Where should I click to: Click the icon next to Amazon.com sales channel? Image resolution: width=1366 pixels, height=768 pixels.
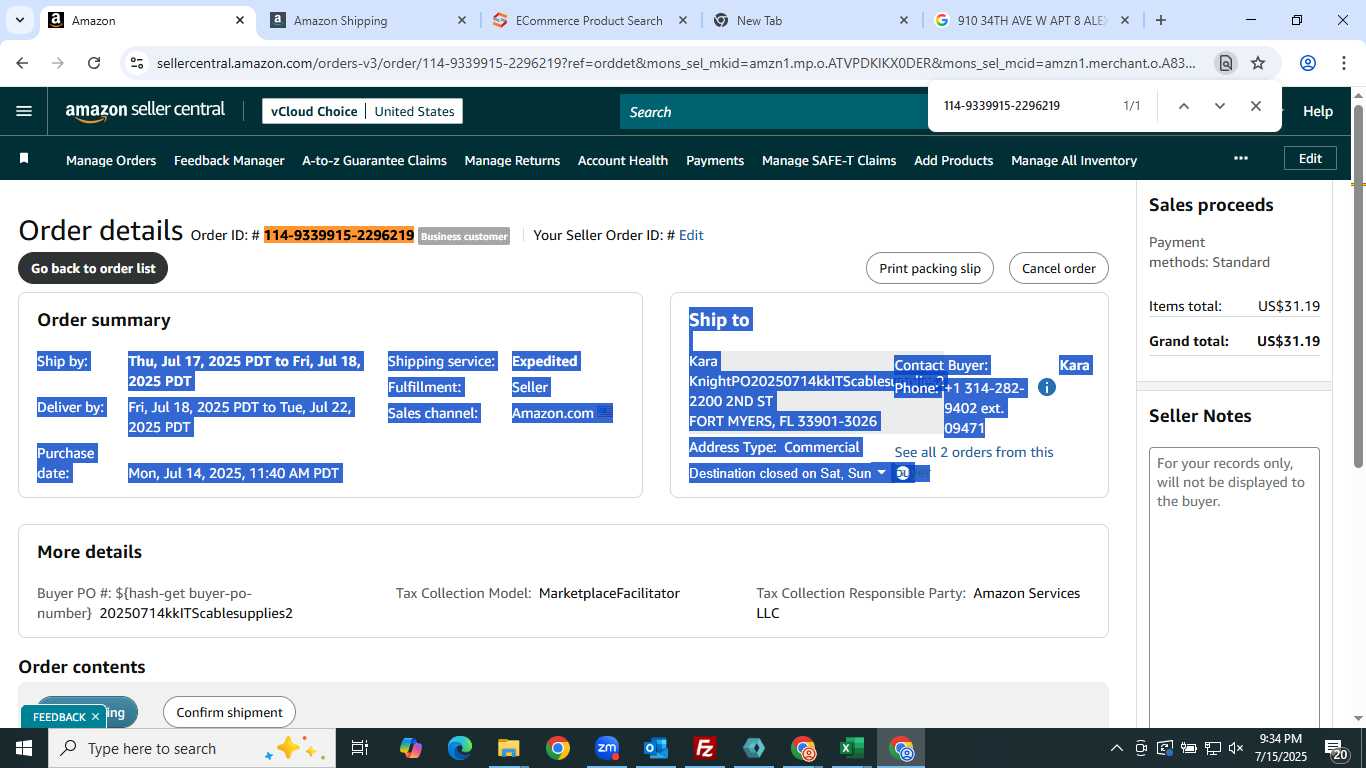coord(605,413)
